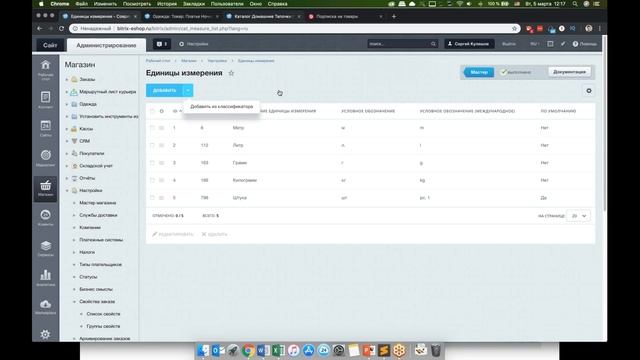Open the Аналитика bar chart sidebar icon
Screen dimensions: 640x360
(45, 277)
